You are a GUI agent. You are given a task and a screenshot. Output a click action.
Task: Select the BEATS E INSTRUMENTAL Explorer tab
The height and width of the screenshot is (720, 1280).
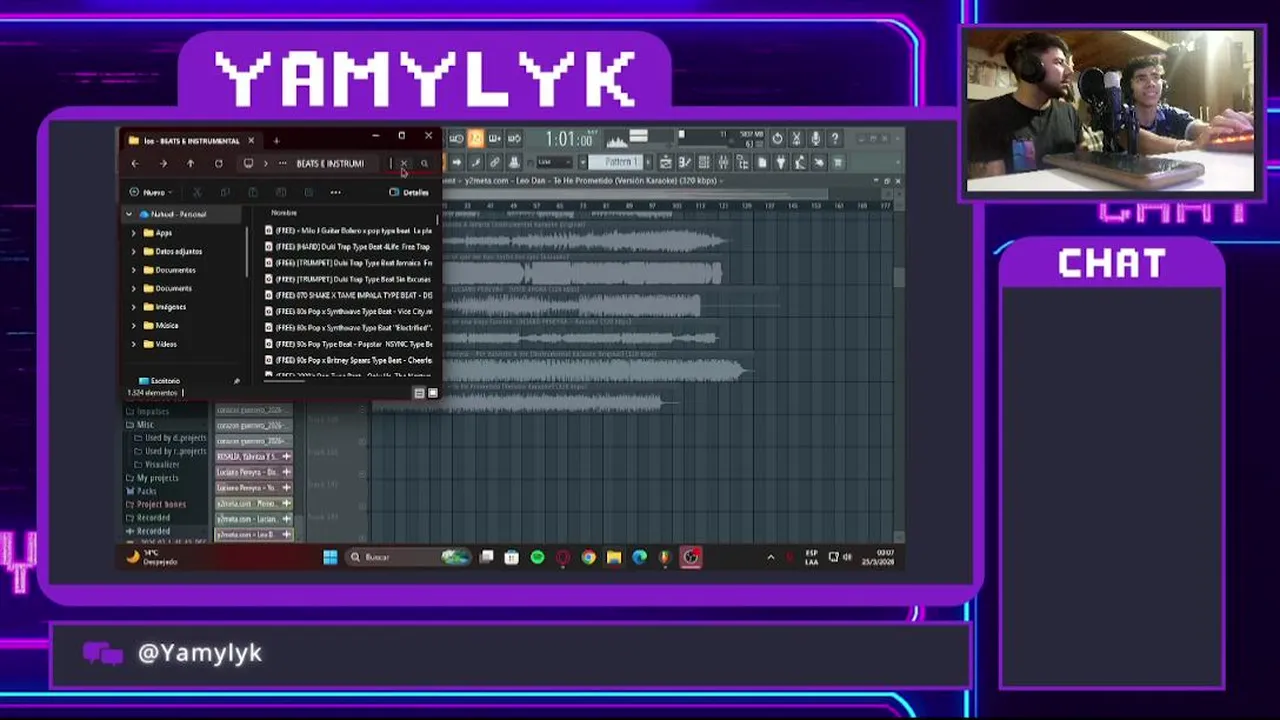pos(190,141)
